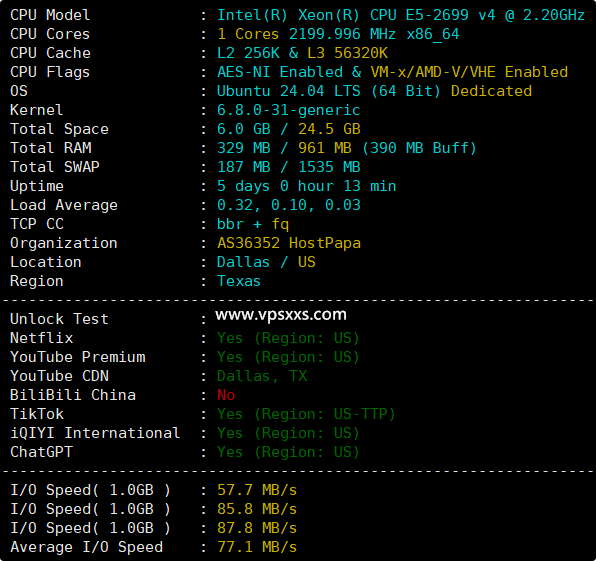Click the www.vpsxxs.com watermark link
The image size is (596, 561).
(x=281, y=315)
